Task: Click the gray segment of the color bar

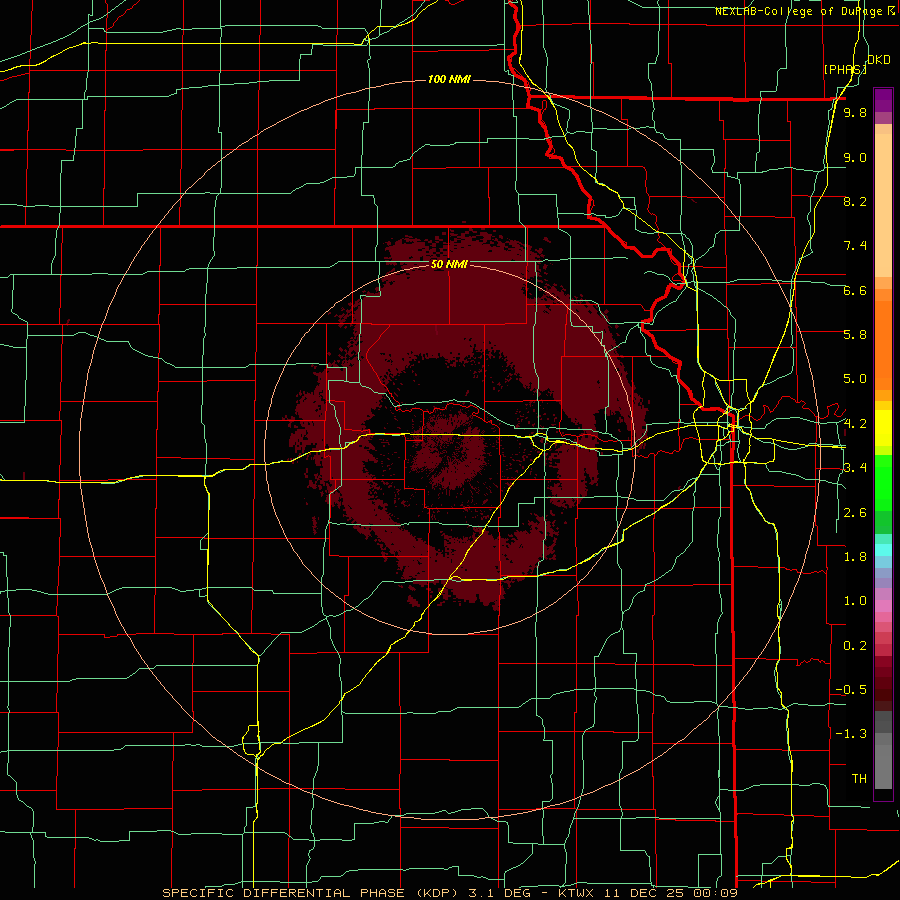Action: (x=883, y=750)
